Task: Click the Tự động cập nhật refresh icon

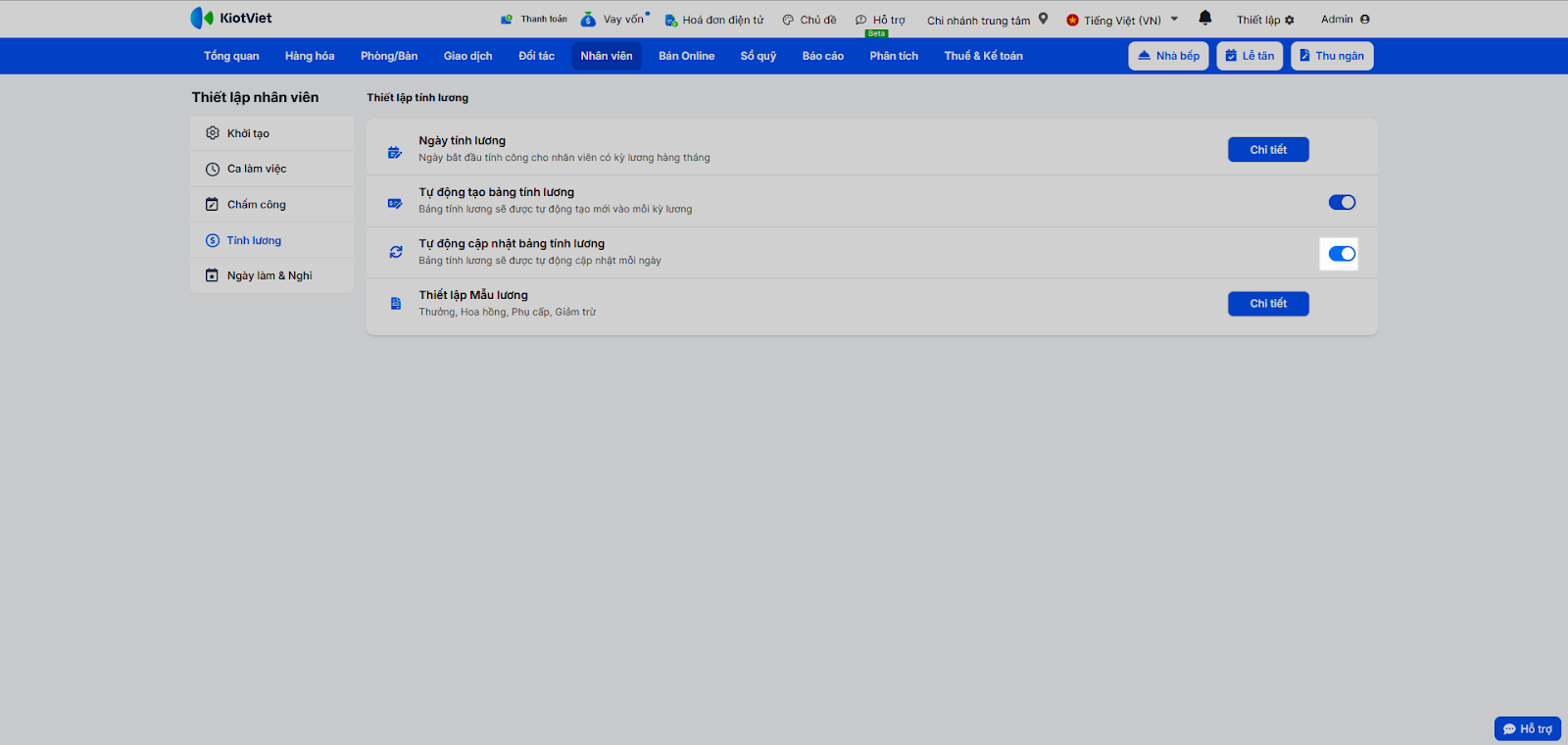Action: pyautogui.click(x=396, y=252)
